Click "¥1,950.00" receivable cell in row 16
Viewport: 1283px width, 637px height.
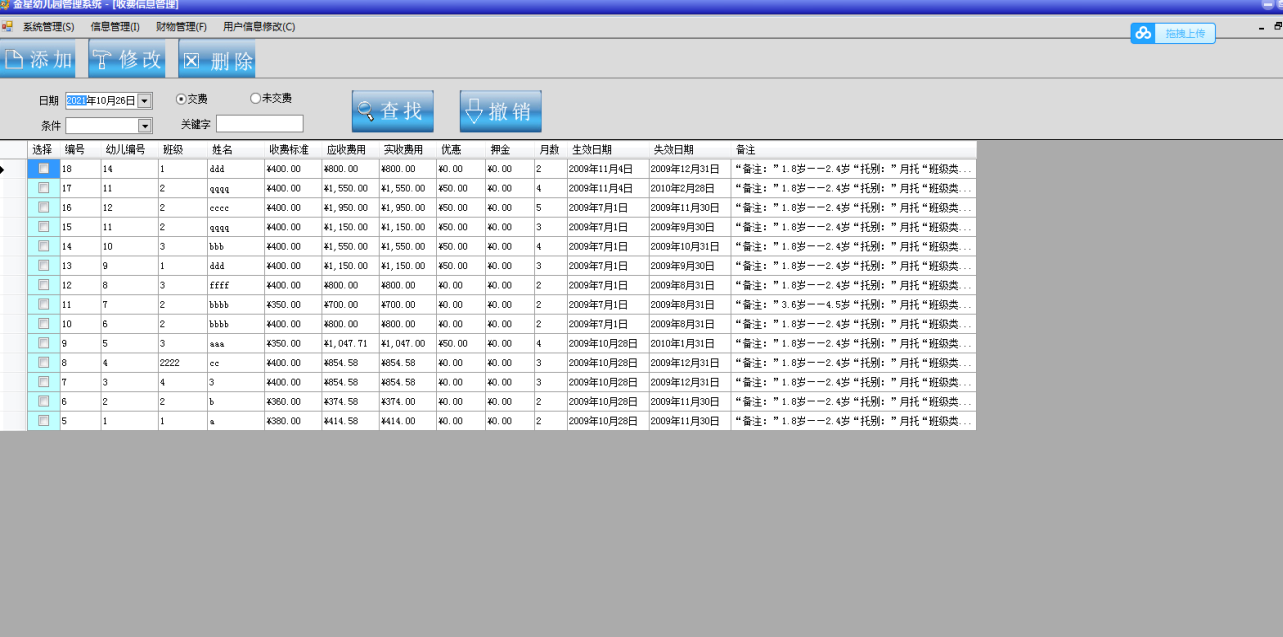(350, 207)
